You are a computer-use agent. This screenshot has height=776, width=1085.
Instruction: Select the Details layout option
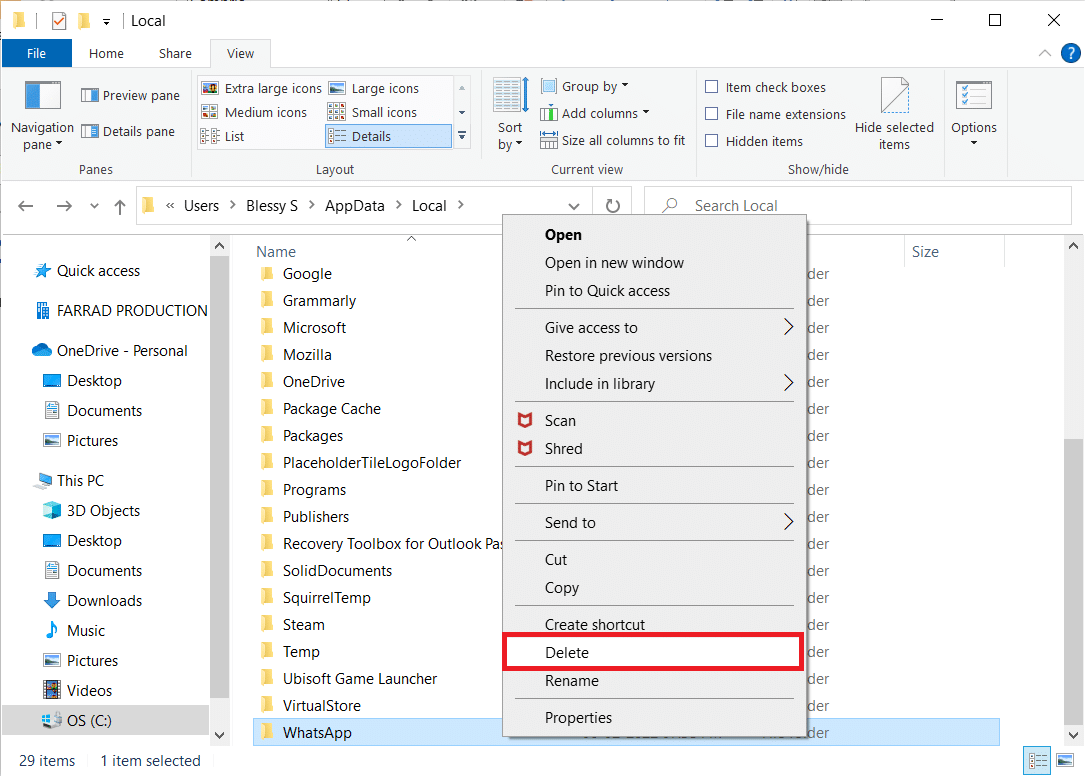[388, 136]
